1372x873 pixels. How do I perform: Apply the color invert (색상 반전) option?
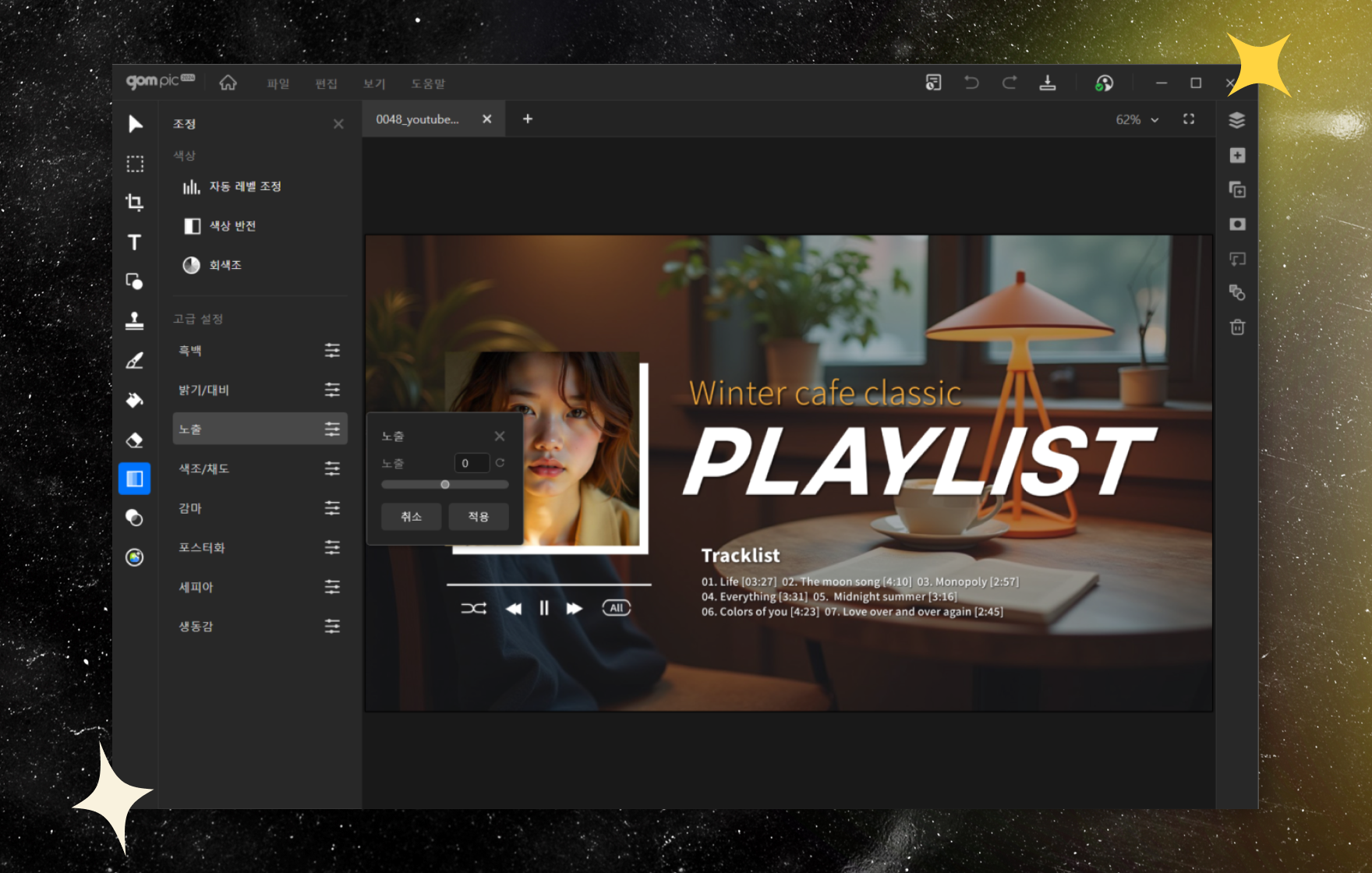tap(232, 226)
